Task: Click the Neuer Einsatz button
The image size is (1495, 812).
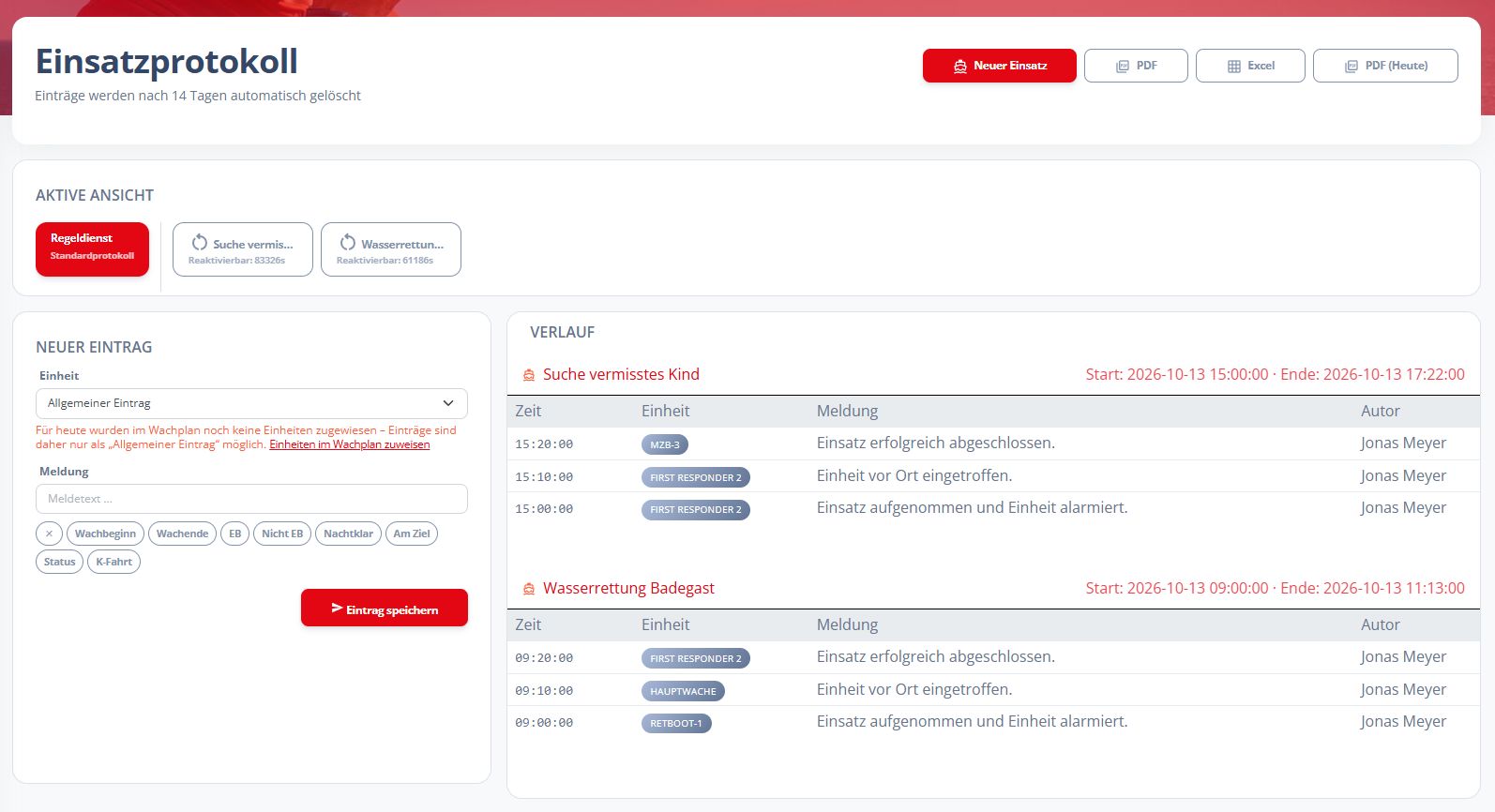Action: [x=999, y=66]
